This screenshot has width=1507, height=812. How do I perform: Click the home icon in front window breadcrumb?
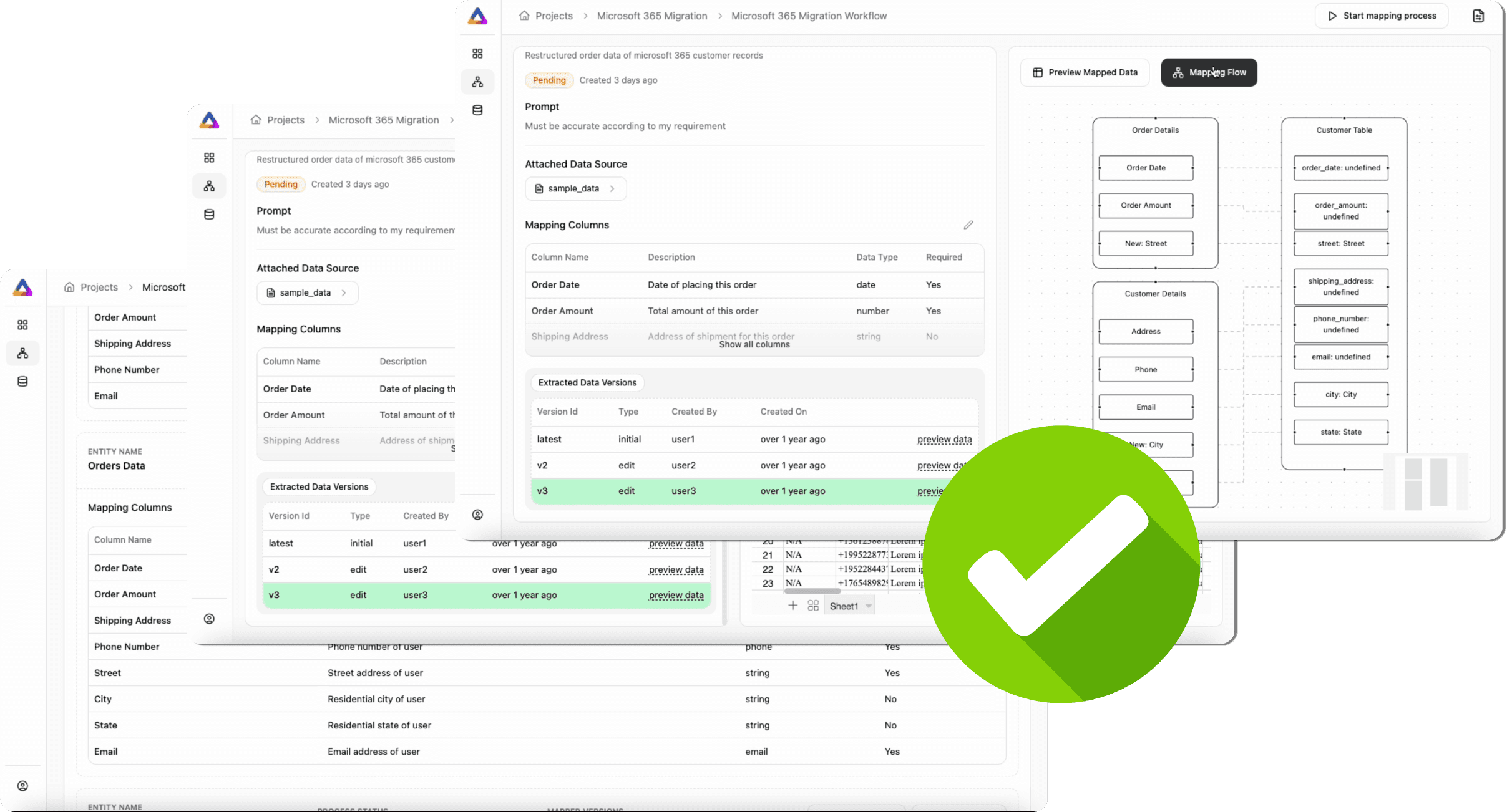click(x=524, y=16)
